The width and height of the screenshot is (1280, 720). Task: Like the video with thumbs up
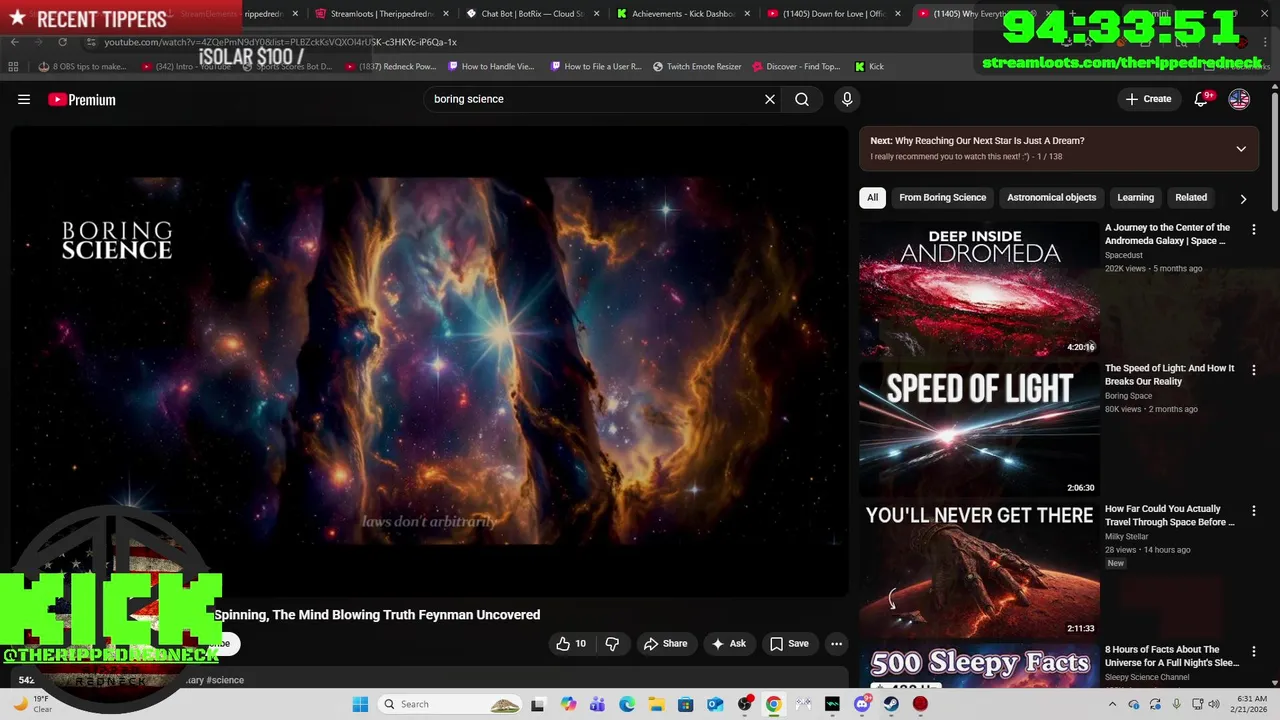571,643
